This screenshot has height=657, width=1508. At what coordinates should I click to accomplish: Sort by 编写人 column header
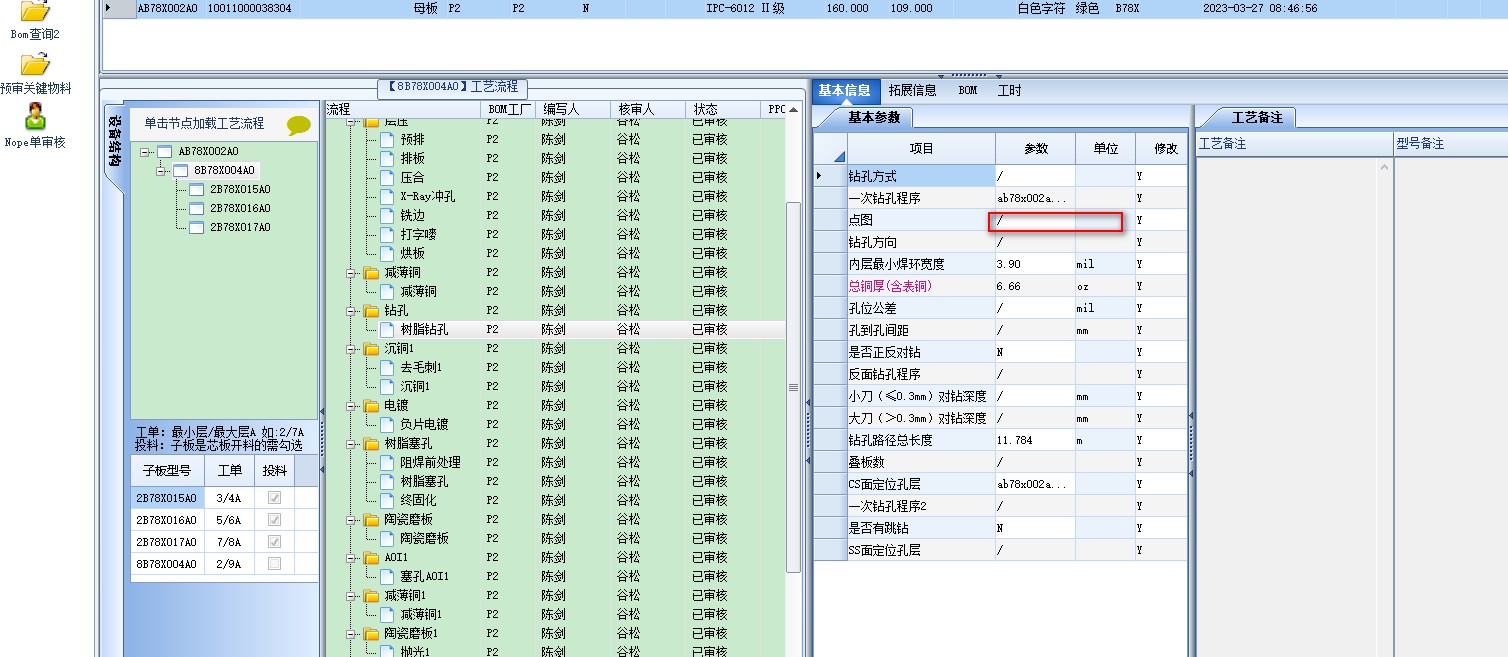571,109
